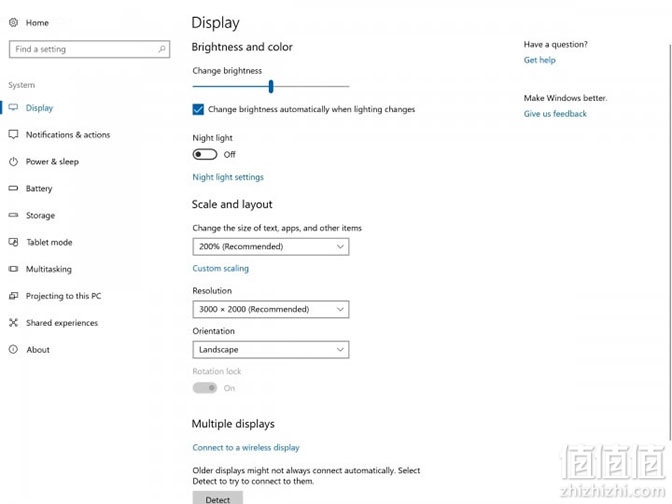Click the Tablet mode icon
This screenshot has height=504, width=672.
tap(13, 242)
